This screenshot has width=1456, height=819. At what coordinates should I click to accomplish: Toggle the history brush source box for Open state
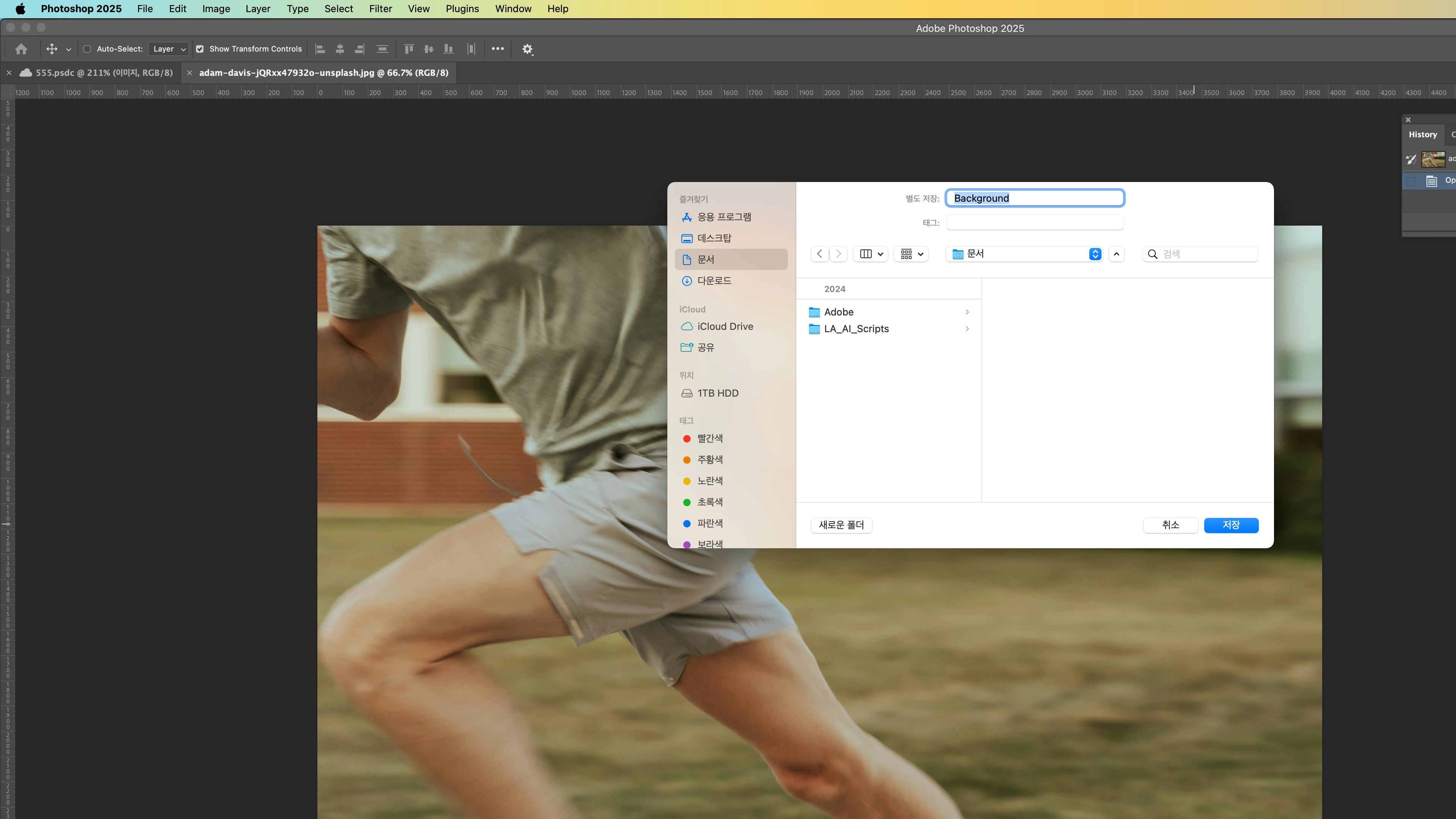[1411, 181]
